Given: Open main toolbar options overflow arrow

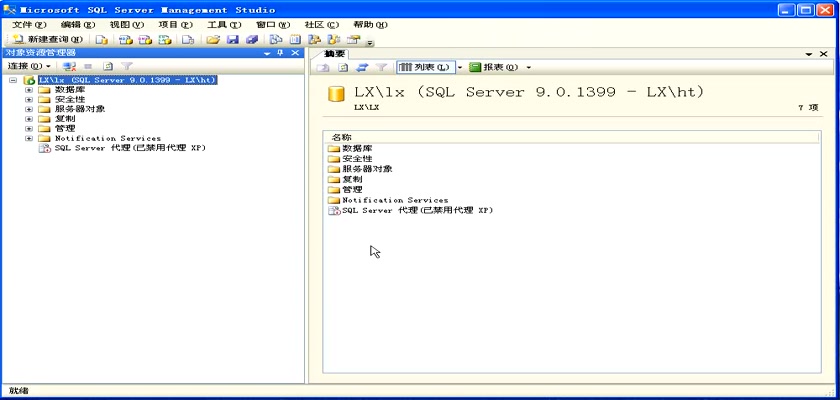Looking at the screenshot, I should [370, 42].
